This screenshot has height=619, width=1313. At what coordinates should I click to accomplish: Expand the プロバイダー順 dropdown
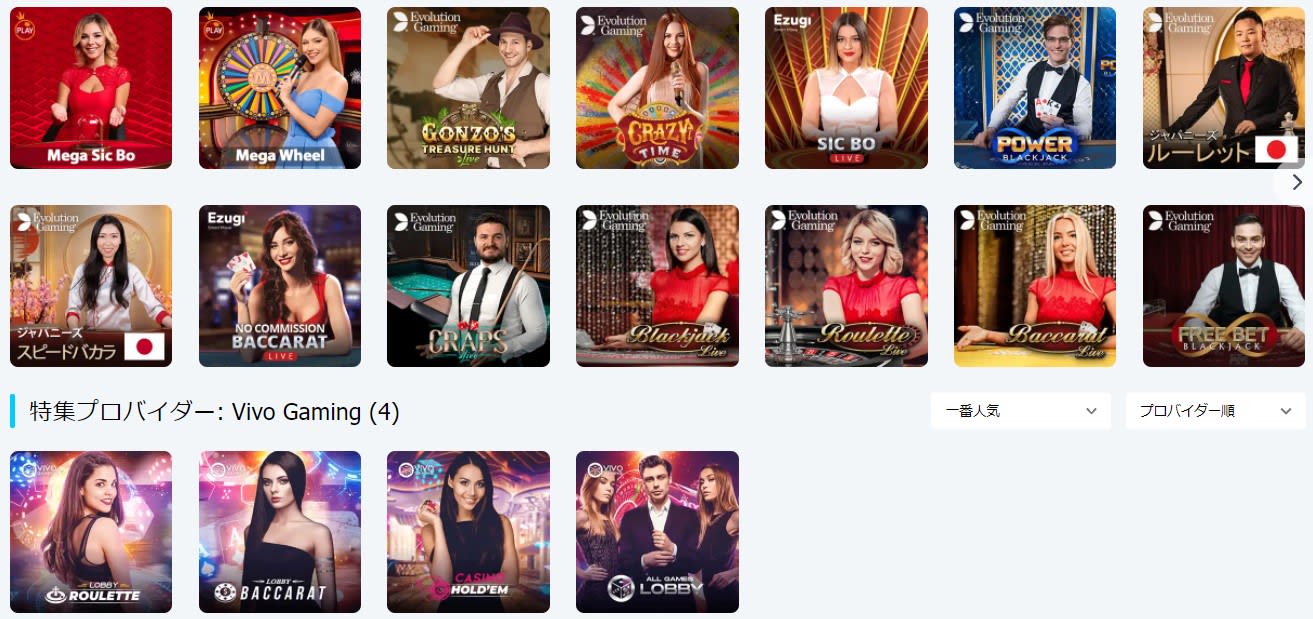pyautogui.click(x=1216, y=411)
